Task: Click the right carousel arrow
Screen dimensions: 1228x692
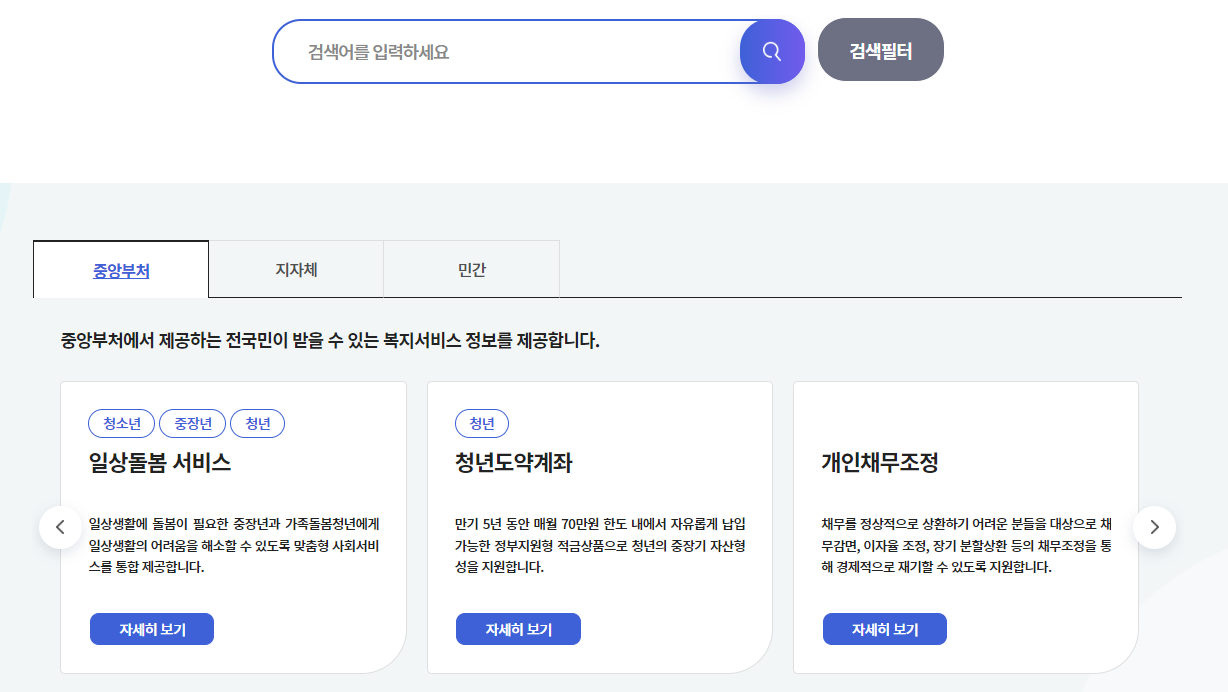Action: point(1155,525)
